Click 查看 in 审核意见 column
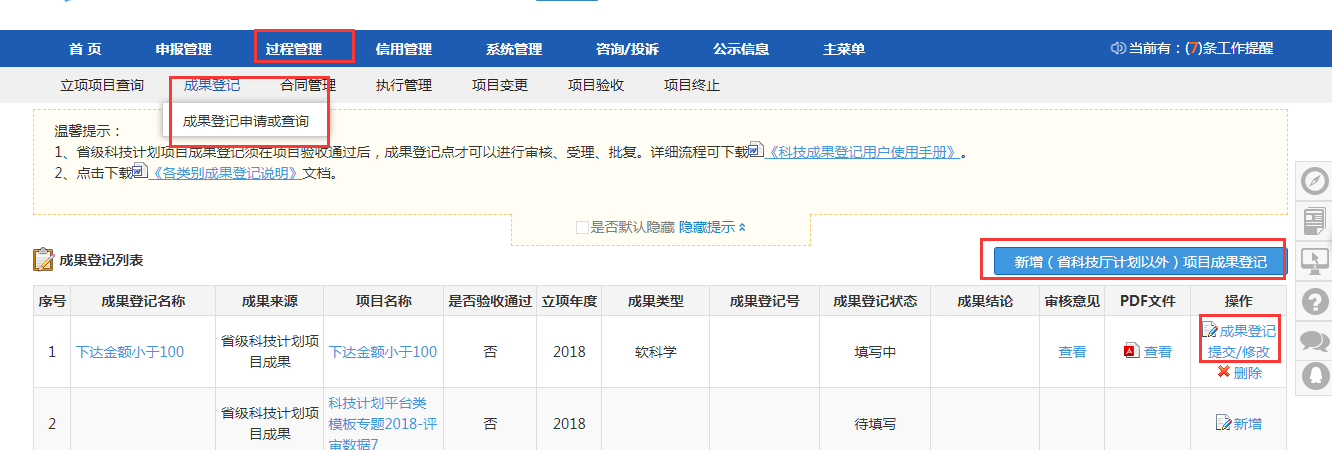Screen dimensions: 1332x450 1072,352
